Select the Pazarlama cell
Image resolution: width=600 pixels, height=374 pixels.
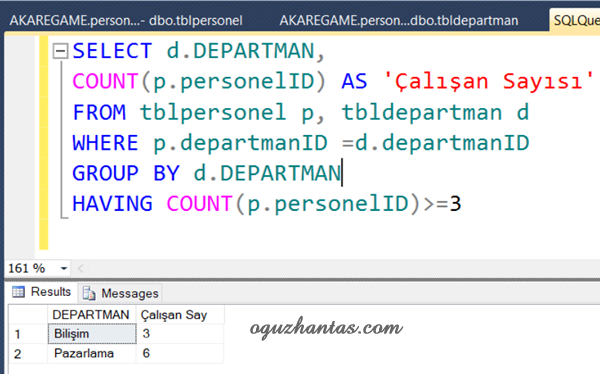92,353
